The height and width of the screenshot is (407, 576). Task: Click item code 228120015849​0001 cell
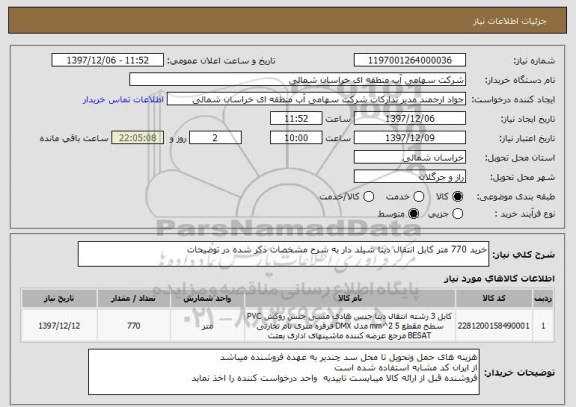(494, 326)
